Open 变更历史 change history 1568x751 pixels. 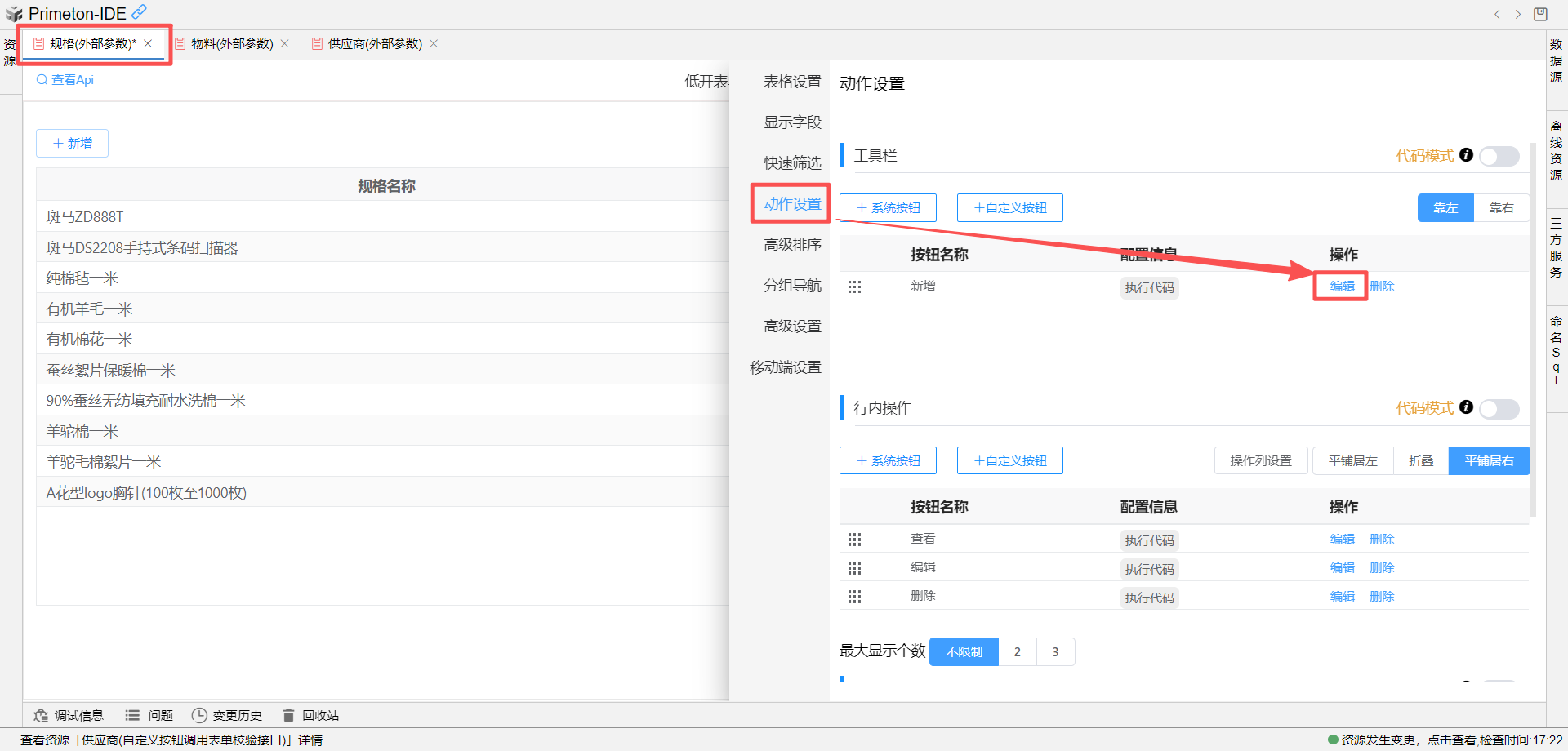[x=226, y=715]
